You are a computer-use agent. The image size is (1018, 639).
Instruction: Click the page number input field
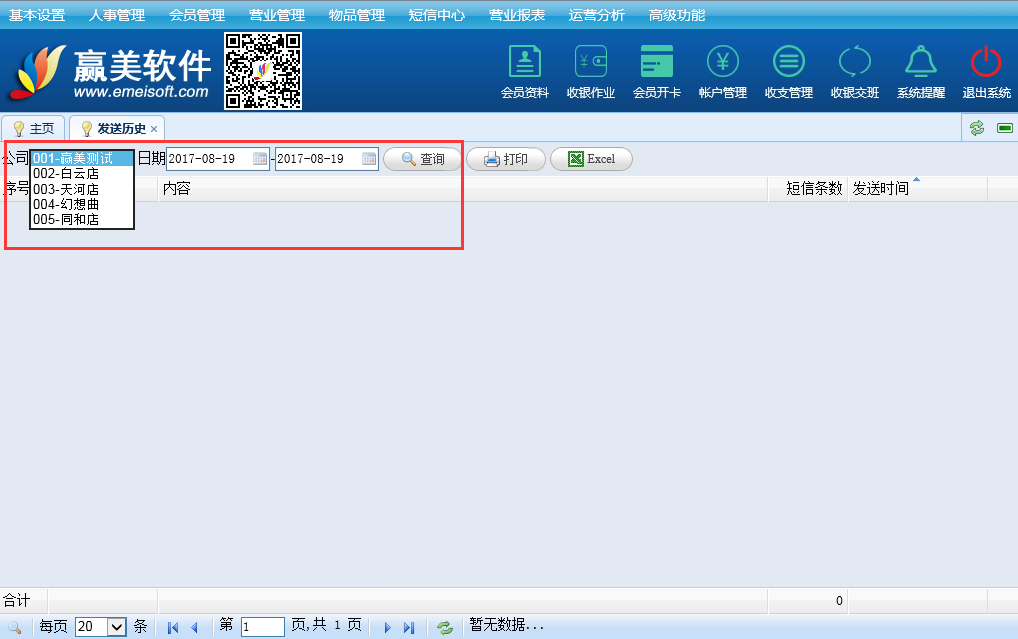pos(262,627)
